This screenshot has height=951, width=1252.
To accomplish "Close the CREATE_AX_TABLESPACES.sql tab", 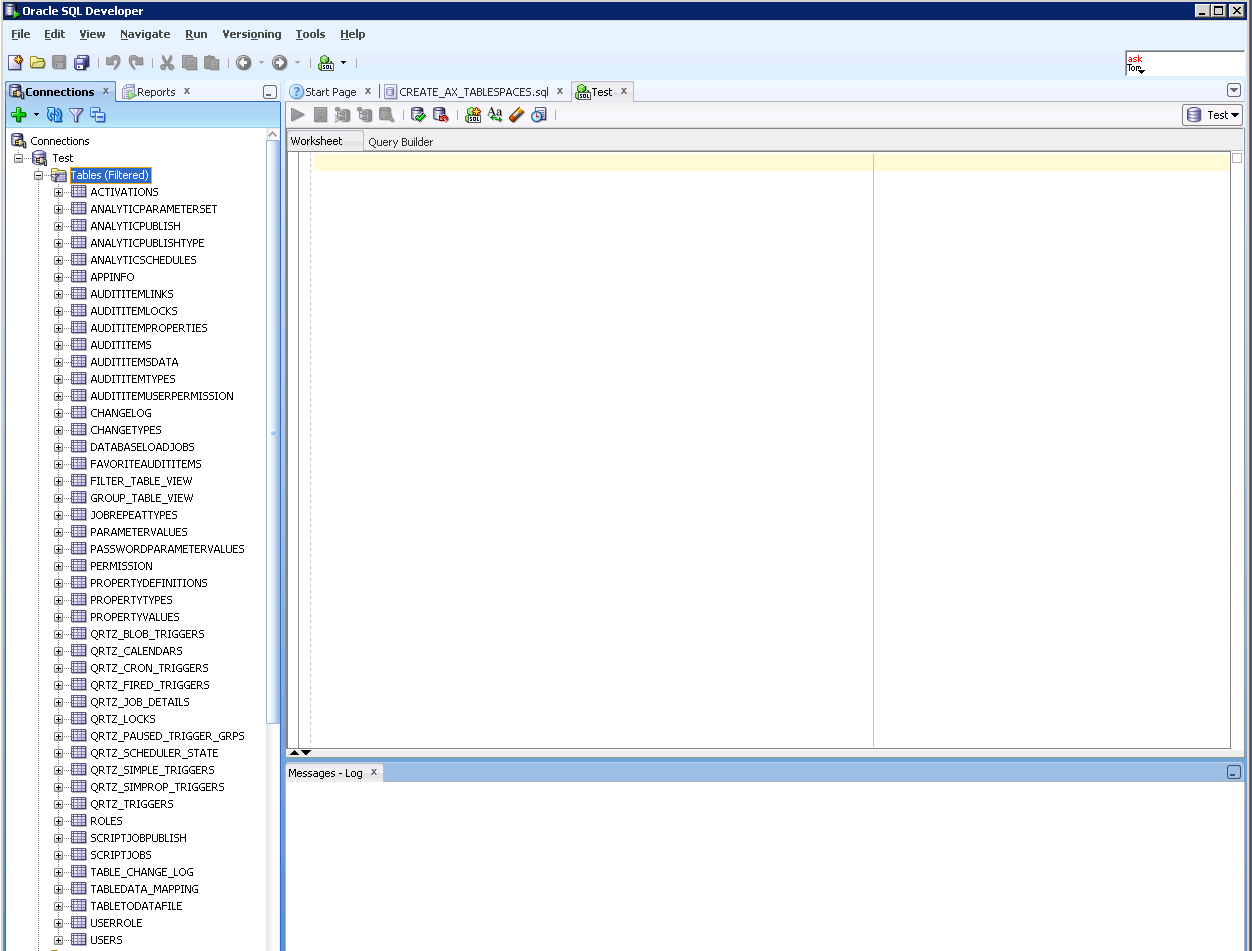I will [560, 91].
